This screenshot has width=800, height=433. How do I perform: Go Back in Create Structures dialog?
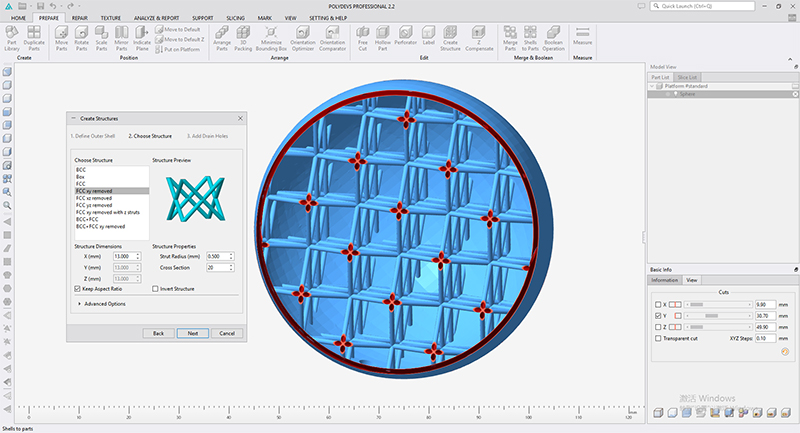158,333
